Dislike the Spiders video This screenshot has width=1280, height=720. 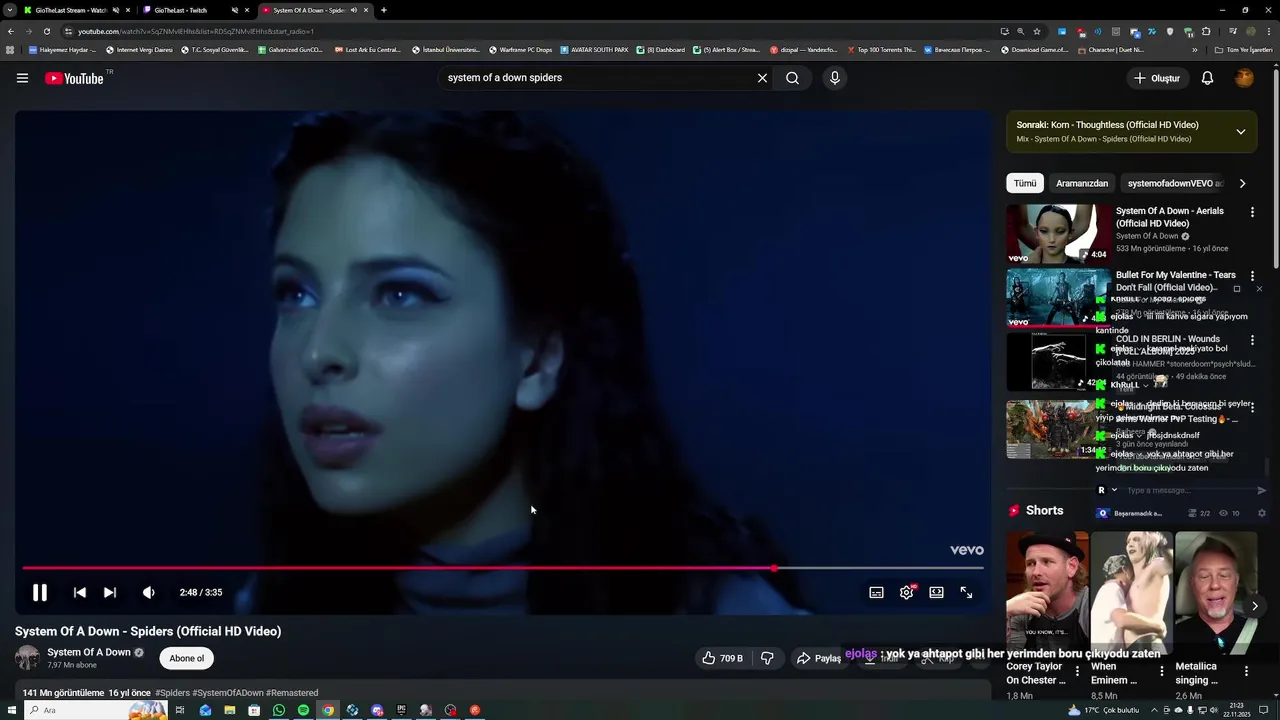pyautogui.click(x=767, y=658)
